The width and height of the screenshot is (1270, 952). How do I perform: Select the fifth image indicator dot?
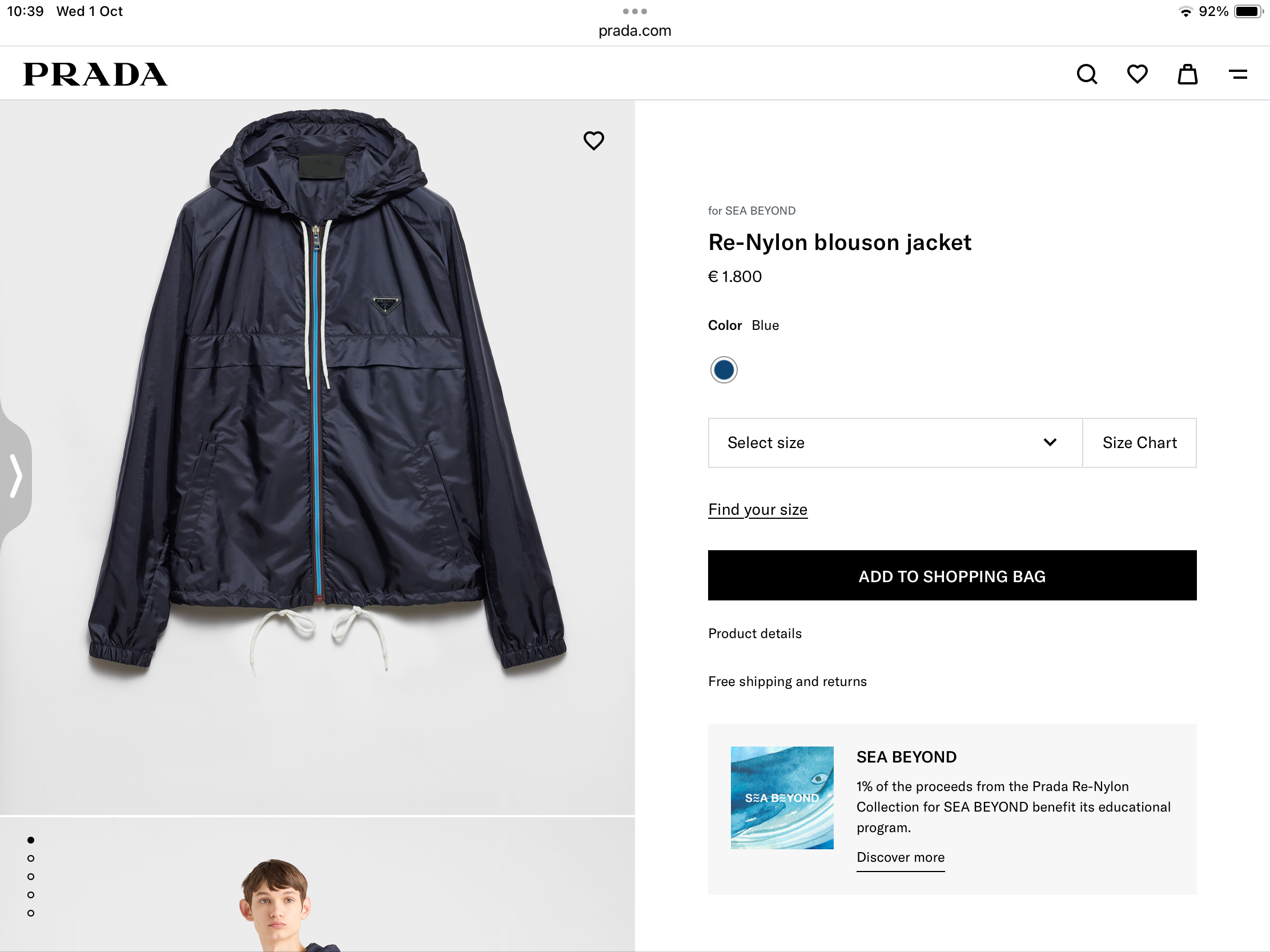point(31,913)
